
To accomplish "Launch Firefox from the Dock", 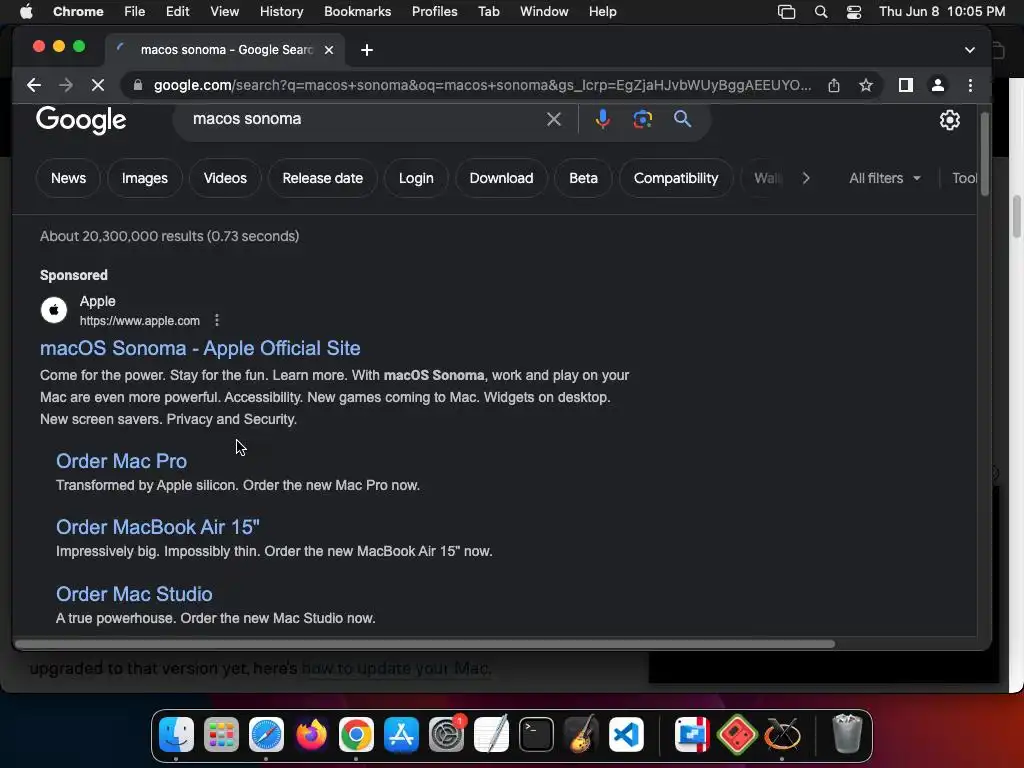I will 312,734.
